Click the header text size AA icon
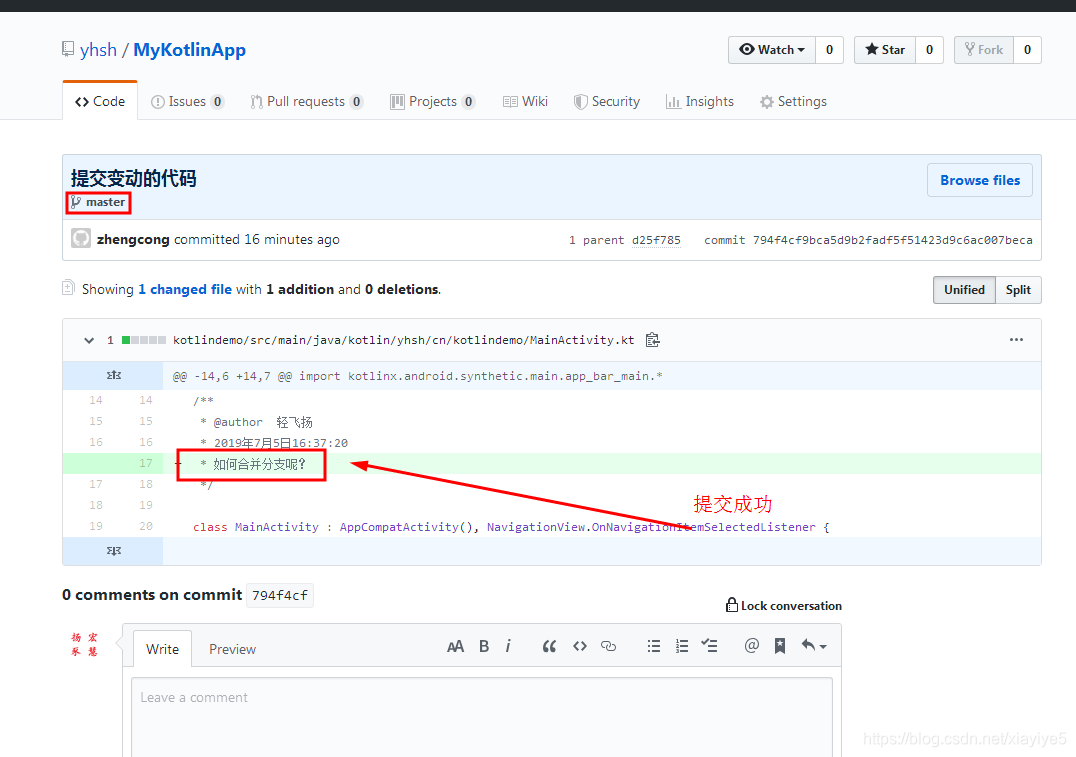Screen dimensions: 1076x757 tap(456, 647)
